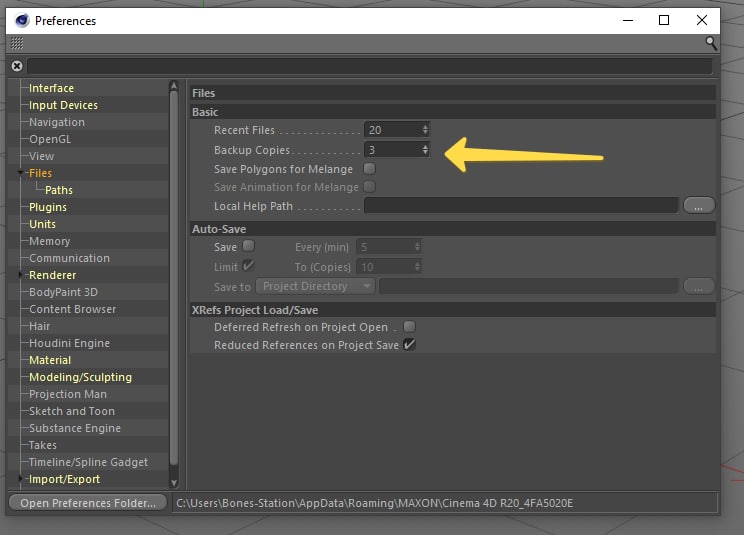The height and width of the screenshot is (535, 744).
Task: Click the search magnifier icon
Action: pyautogui.click(x=711, y=43)
